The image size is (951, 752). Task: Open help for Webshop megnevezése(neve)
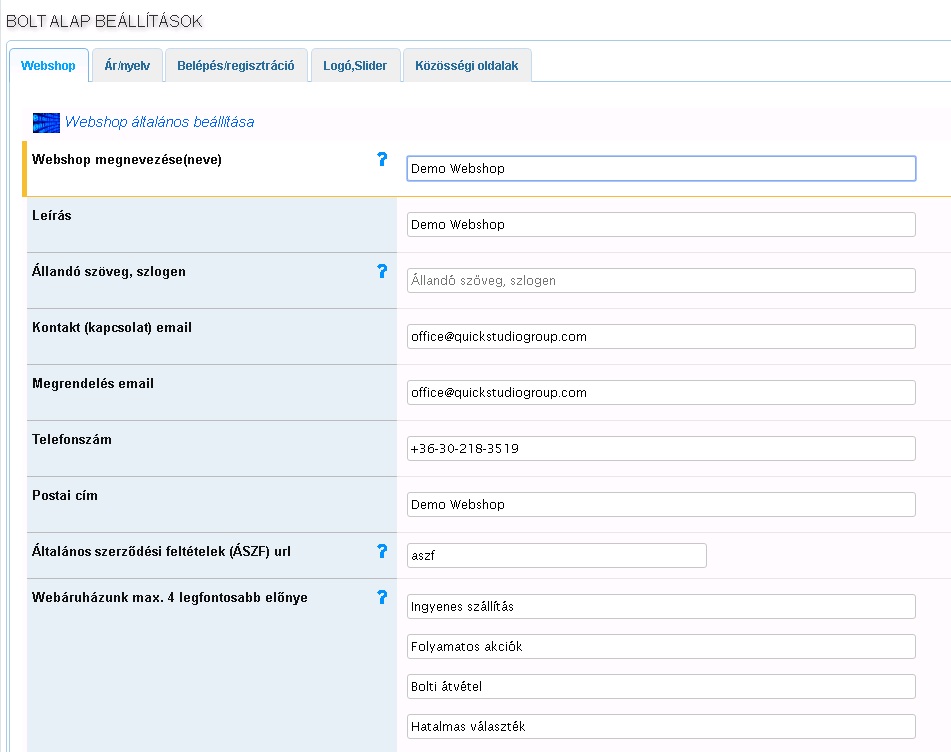tap(382, 159)
